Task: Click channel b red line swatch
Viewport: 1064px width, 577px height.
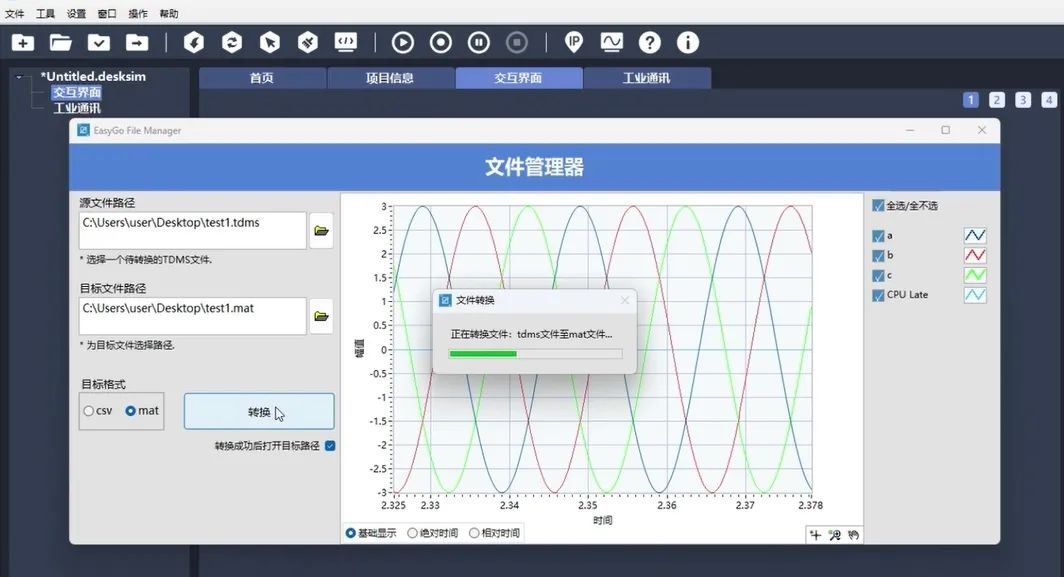Action: click(975, 255)
